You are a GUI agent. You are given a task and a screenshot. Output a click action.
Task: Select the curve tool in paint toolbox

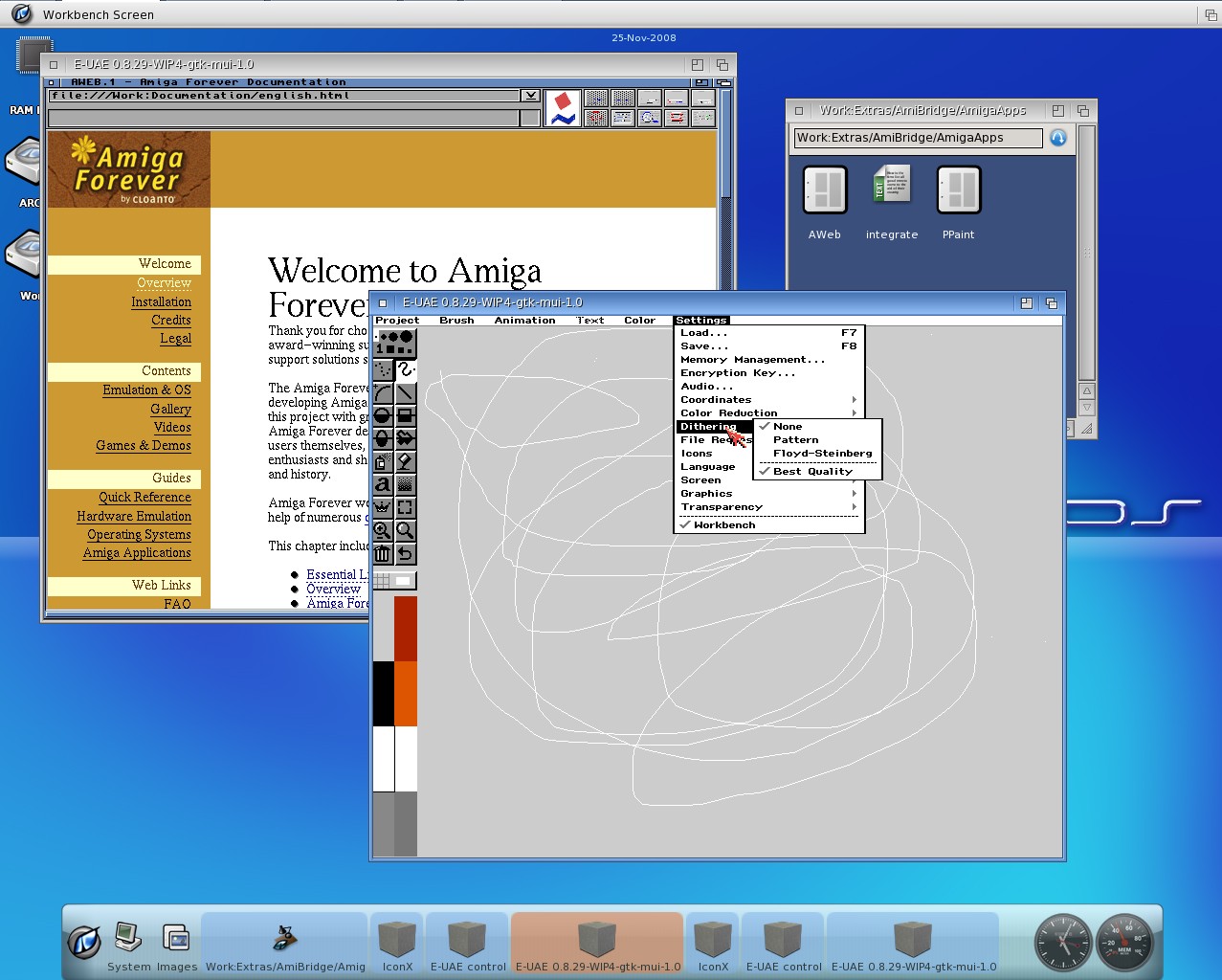click(383, 392)
